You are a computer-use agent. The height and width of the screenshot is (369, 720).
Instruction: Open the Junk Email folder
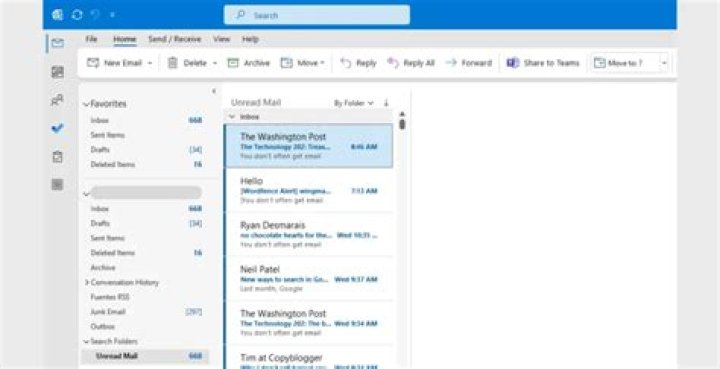tap(108, 312)
